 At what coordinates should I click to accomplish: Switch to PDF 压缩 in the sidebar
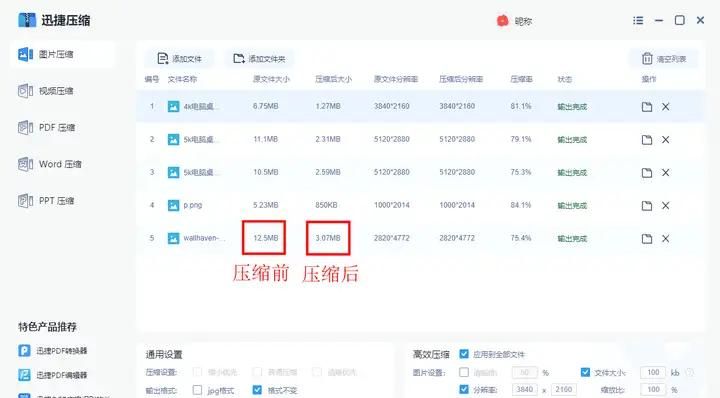46,127
